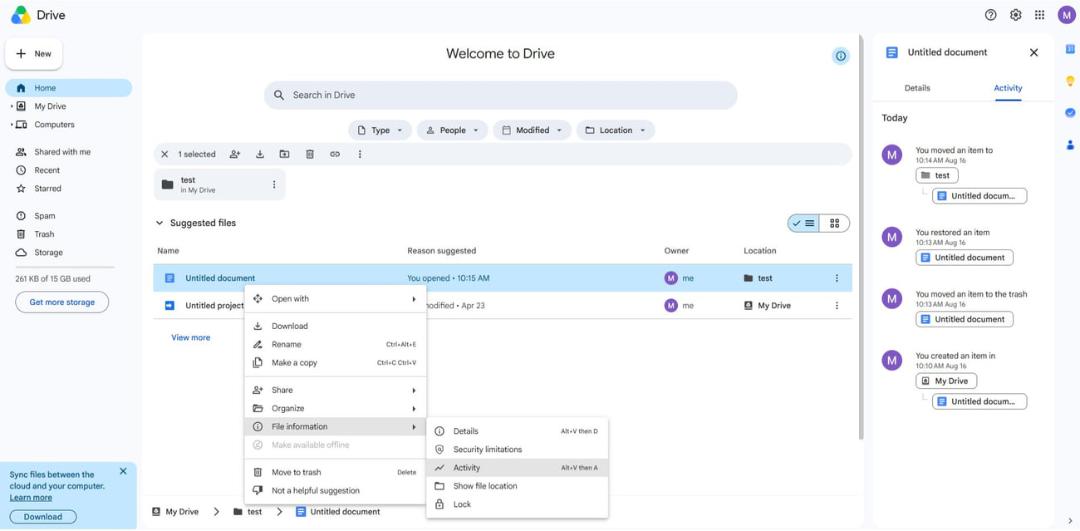Open the People filter dropdown
1080x531 pixels.
(453, 130)
